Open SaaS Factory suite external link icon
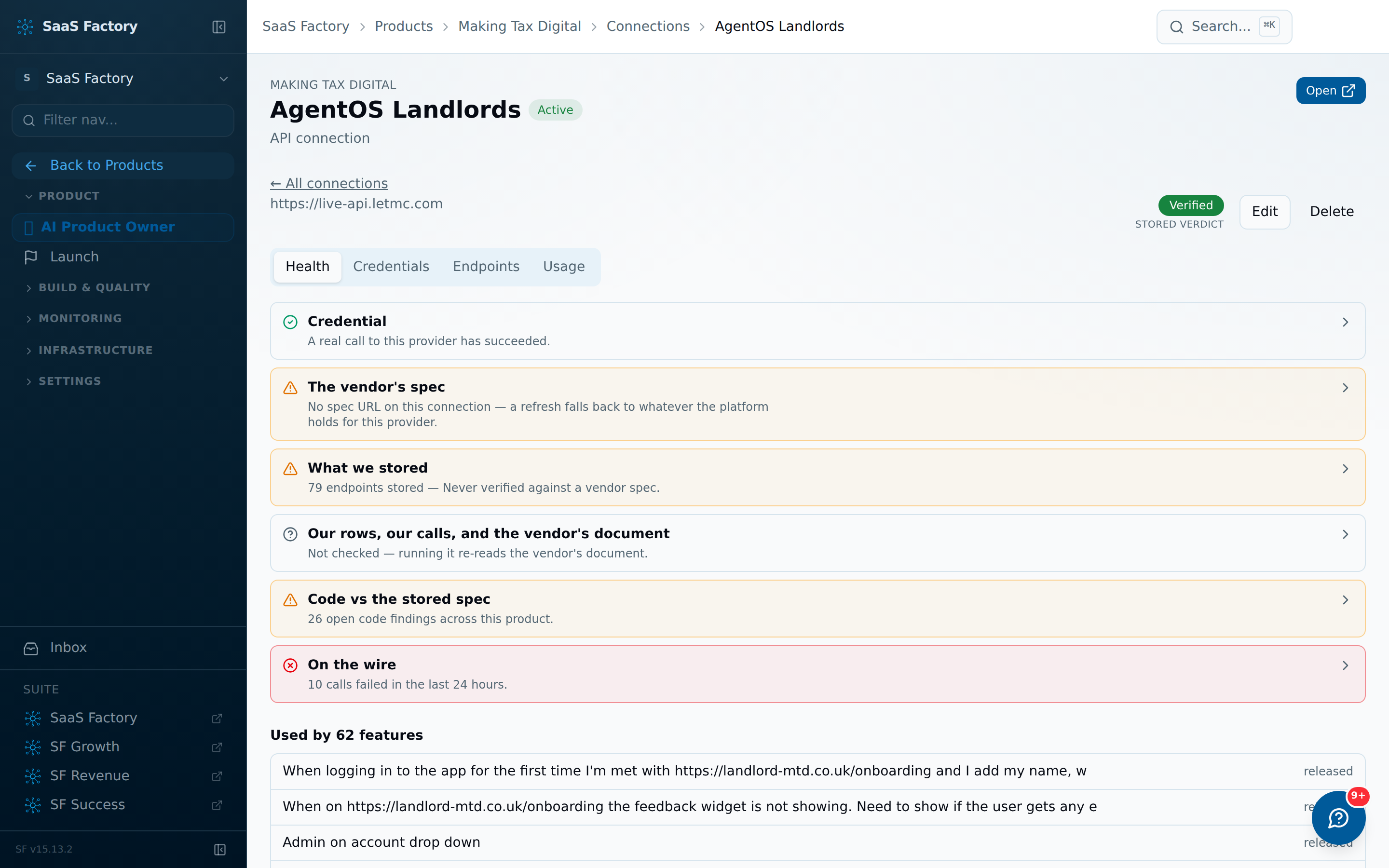 coord(217,718)
